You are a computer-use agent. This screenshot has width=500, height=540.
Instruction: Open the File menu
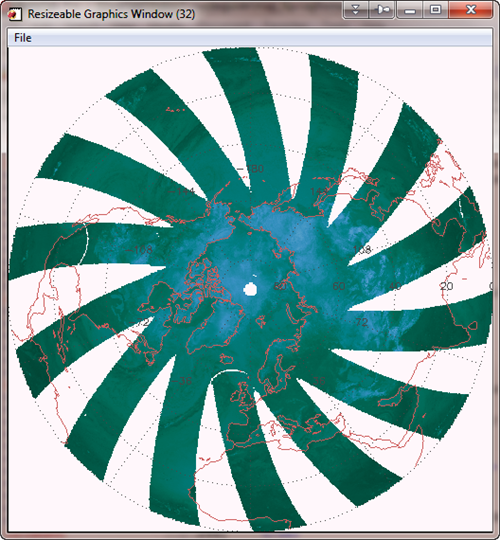(23, 38)
